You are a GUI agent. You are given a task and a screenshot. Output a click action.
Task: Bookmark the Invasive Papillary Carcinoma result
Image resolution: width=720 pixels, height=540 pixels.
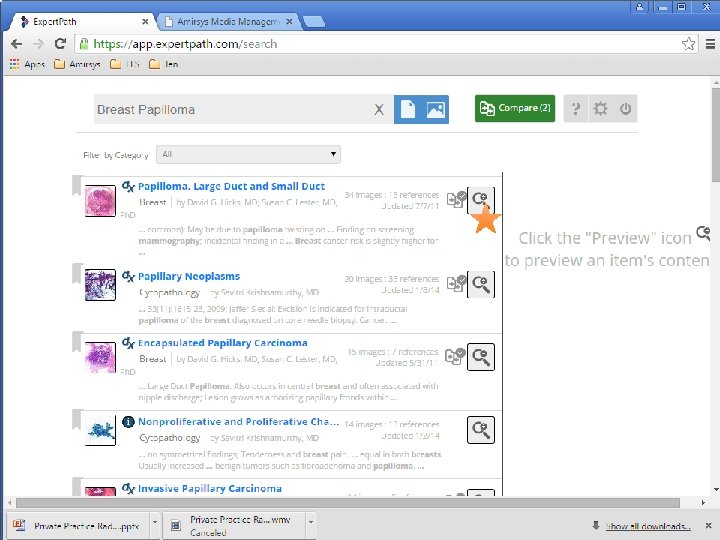[77, 487]
